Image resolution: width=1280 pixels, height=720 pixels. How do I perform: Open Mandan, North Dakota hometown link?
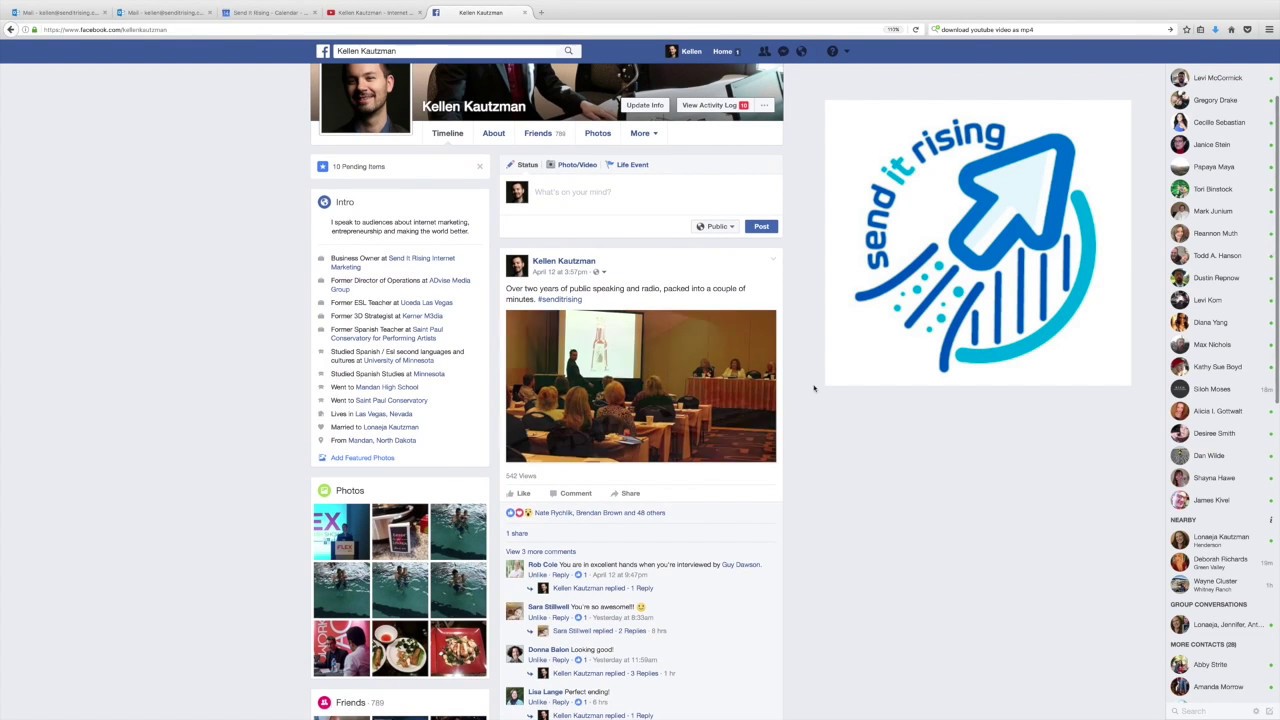382,441
